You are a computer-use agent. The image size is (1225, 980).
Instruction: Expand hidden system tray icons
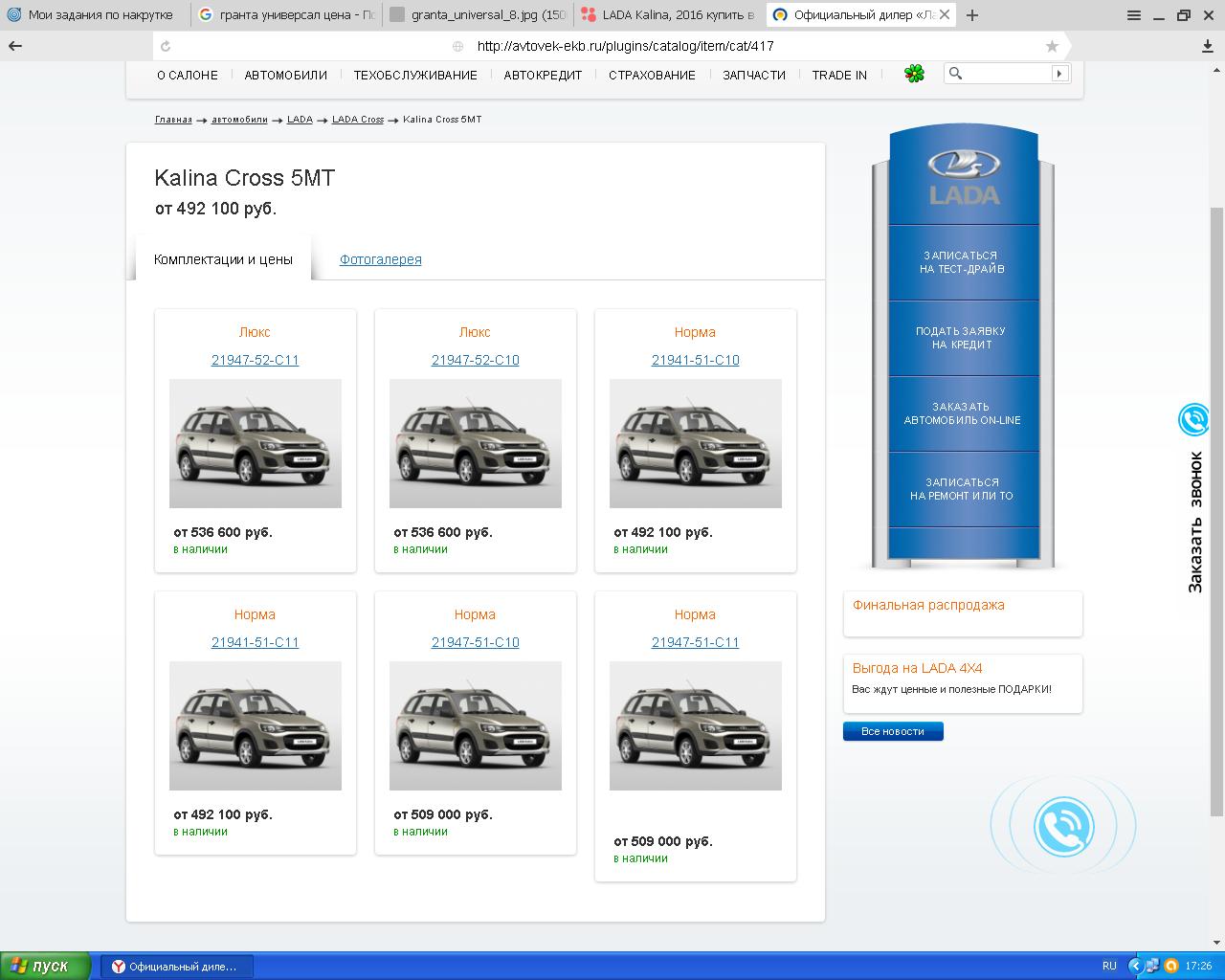click(1135, 966)
